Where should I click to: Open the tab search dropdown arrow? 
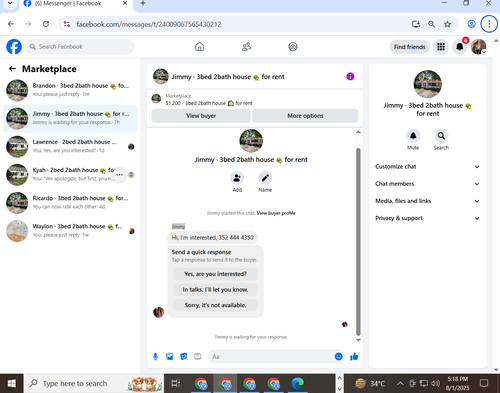pyautogui.click(x=10, y=3)
